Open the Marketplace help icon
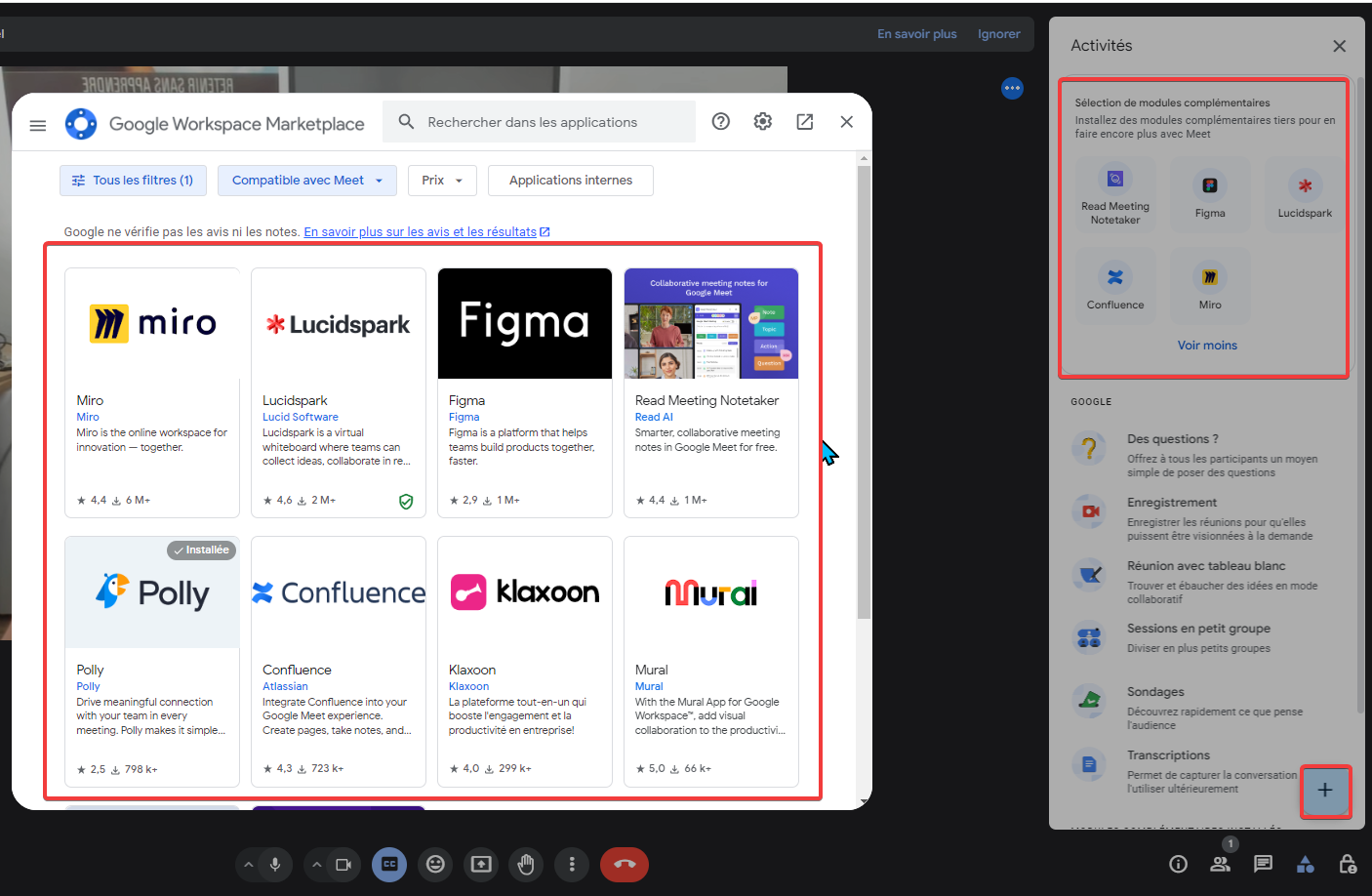Viewport: 1372px width, 896px height. tap(721, 121)
